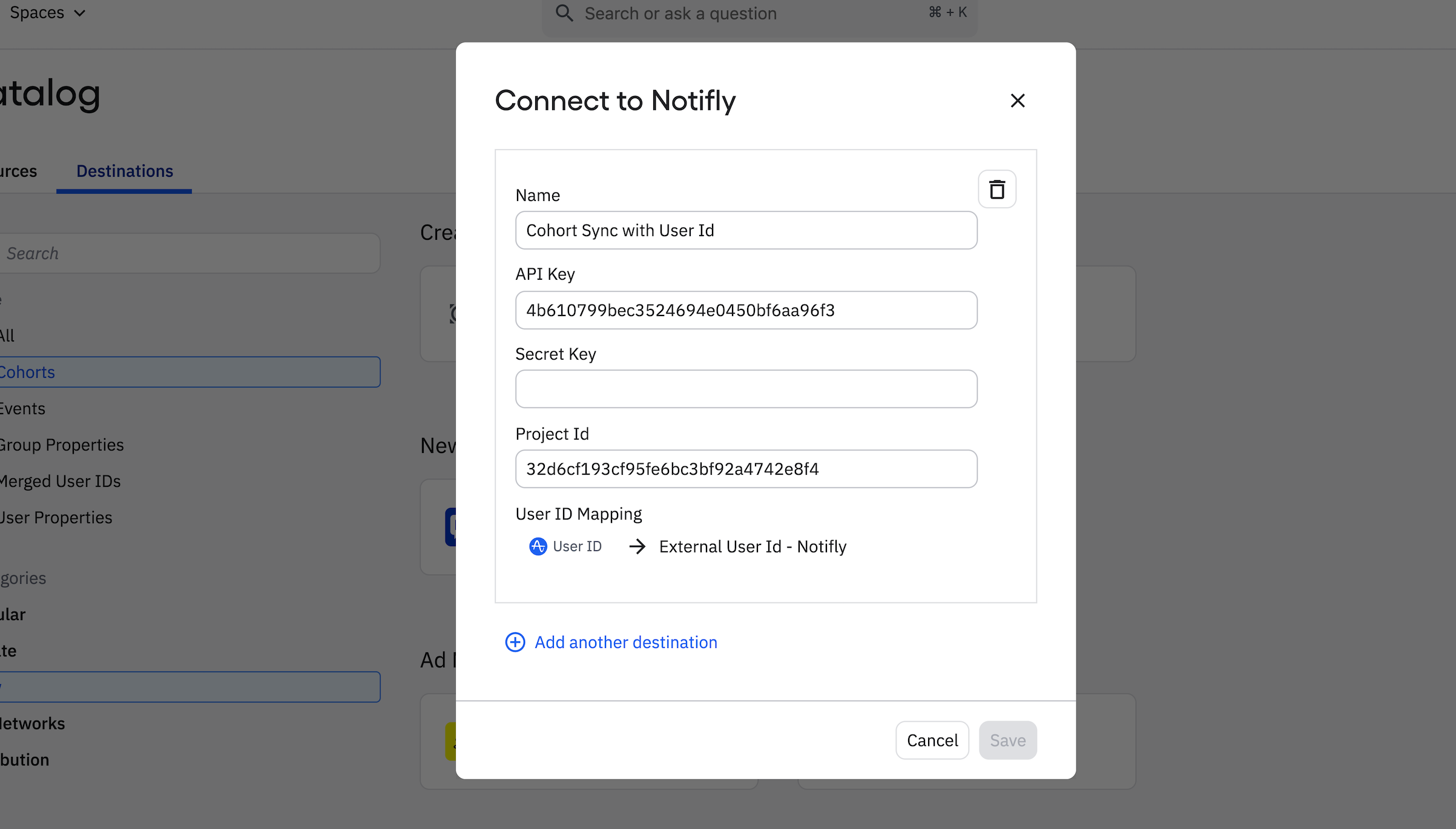Switch to the Sources tab

[18, 171]
